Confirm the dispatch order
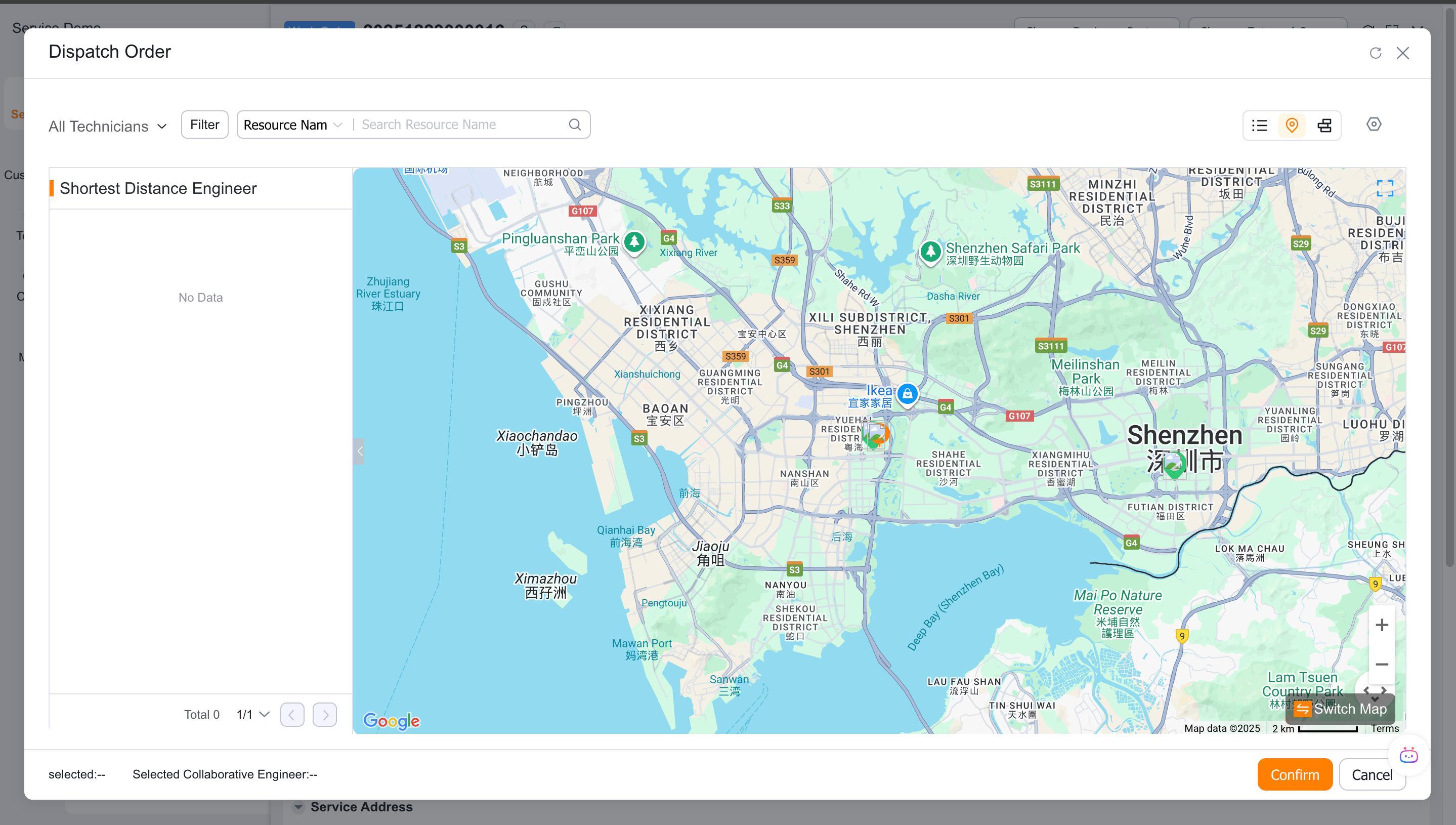This screenshot has width=1456, height=825. click(1295, 774)
